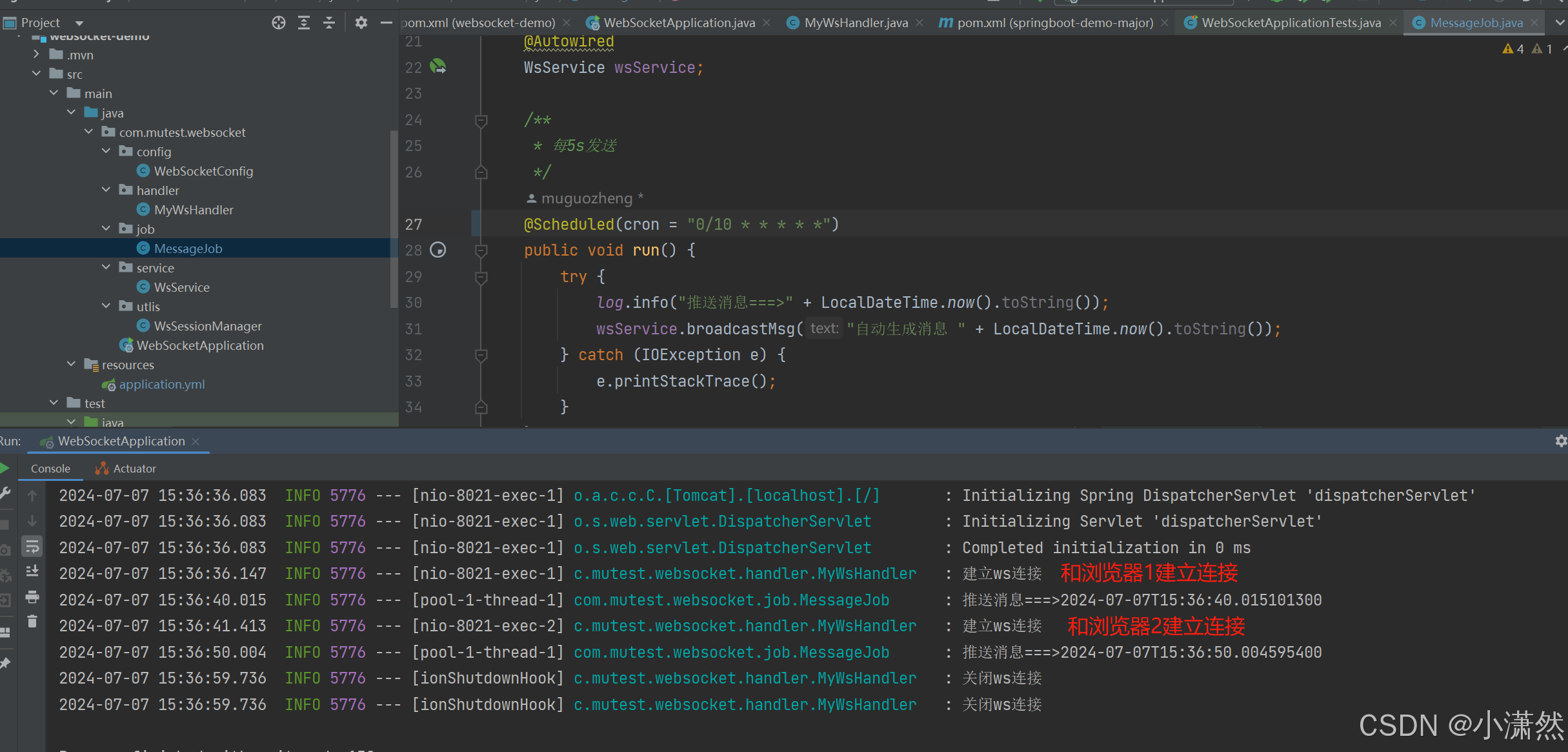Open the Actuator tab

click(x=126, y=469)
